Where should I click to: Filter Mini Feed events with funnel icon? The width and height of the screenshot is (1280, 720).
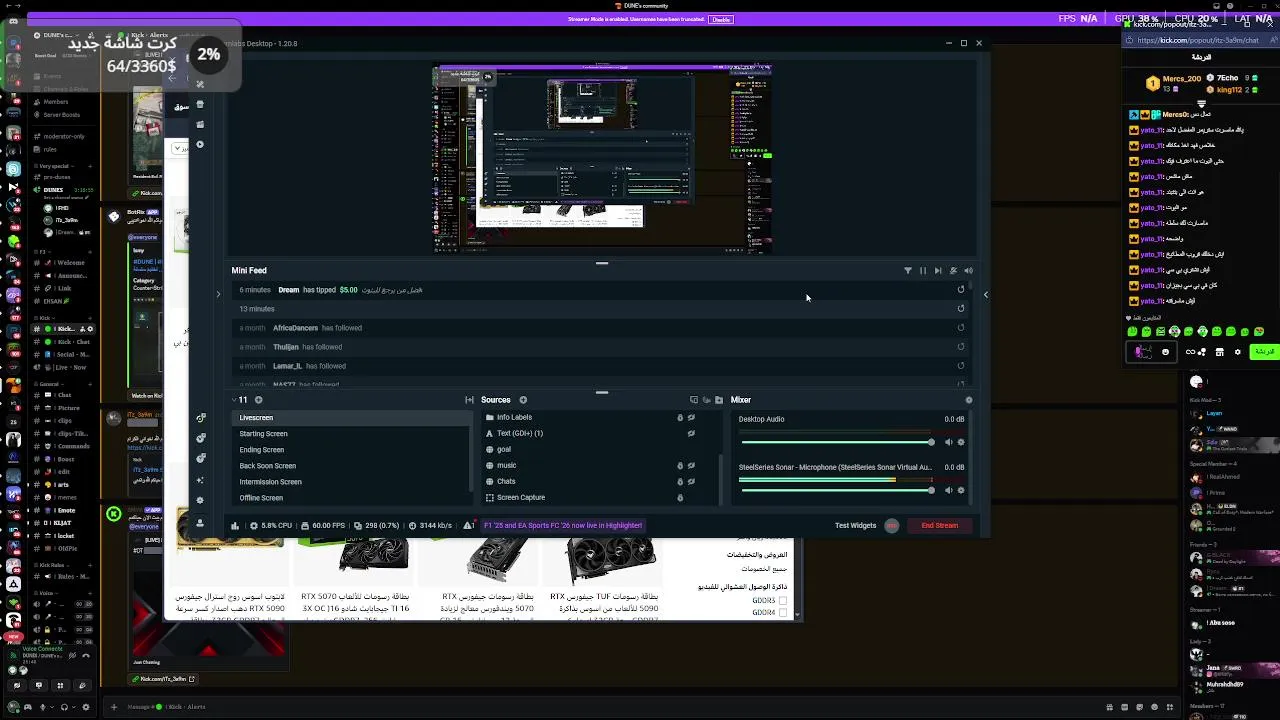pyautogui.click(x=908, y=271)
